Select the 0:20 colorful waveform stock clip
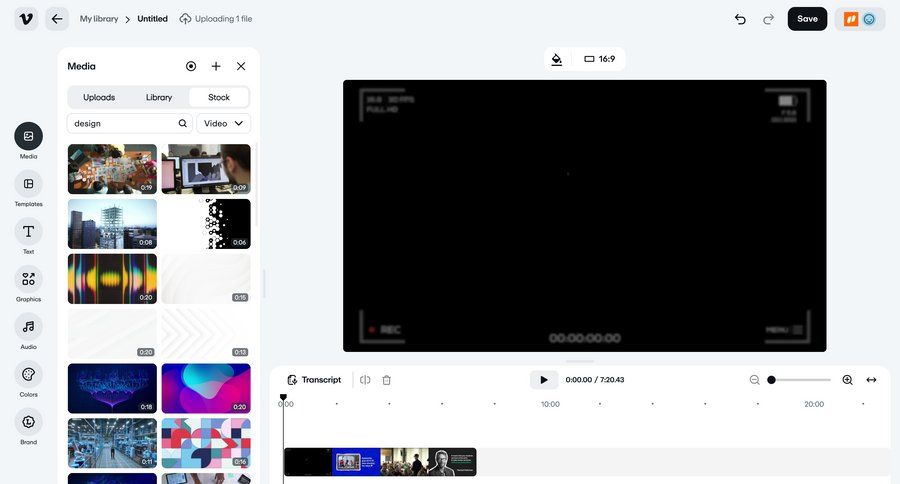Viewport: 900px width, 484px height. (x=112, y=279)
